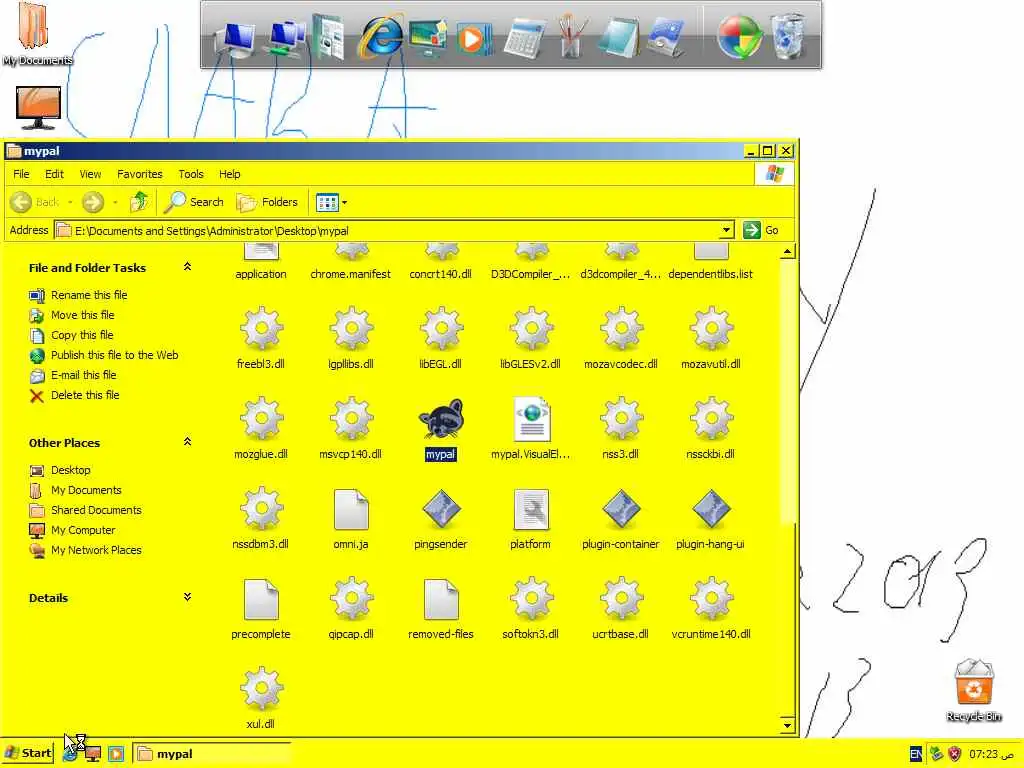Select the platform settings file icon
This screenshot has width=1024, height=768.
531,509
